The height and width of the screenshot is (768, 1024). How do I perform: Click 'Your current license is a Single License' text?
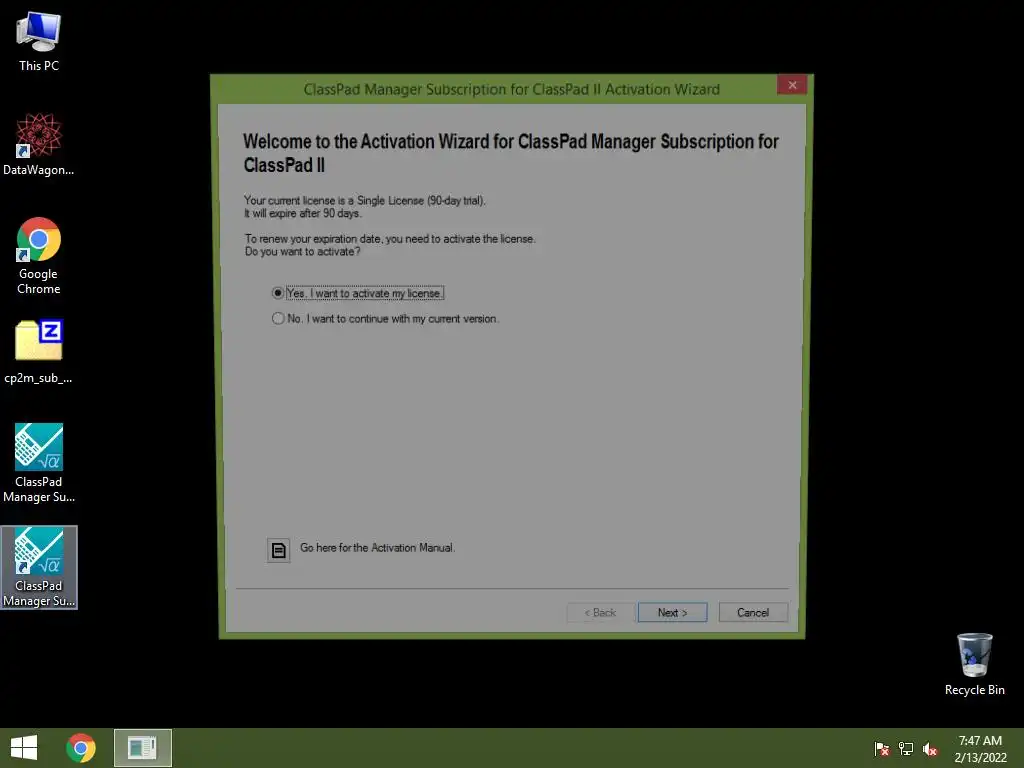[364, 200]
